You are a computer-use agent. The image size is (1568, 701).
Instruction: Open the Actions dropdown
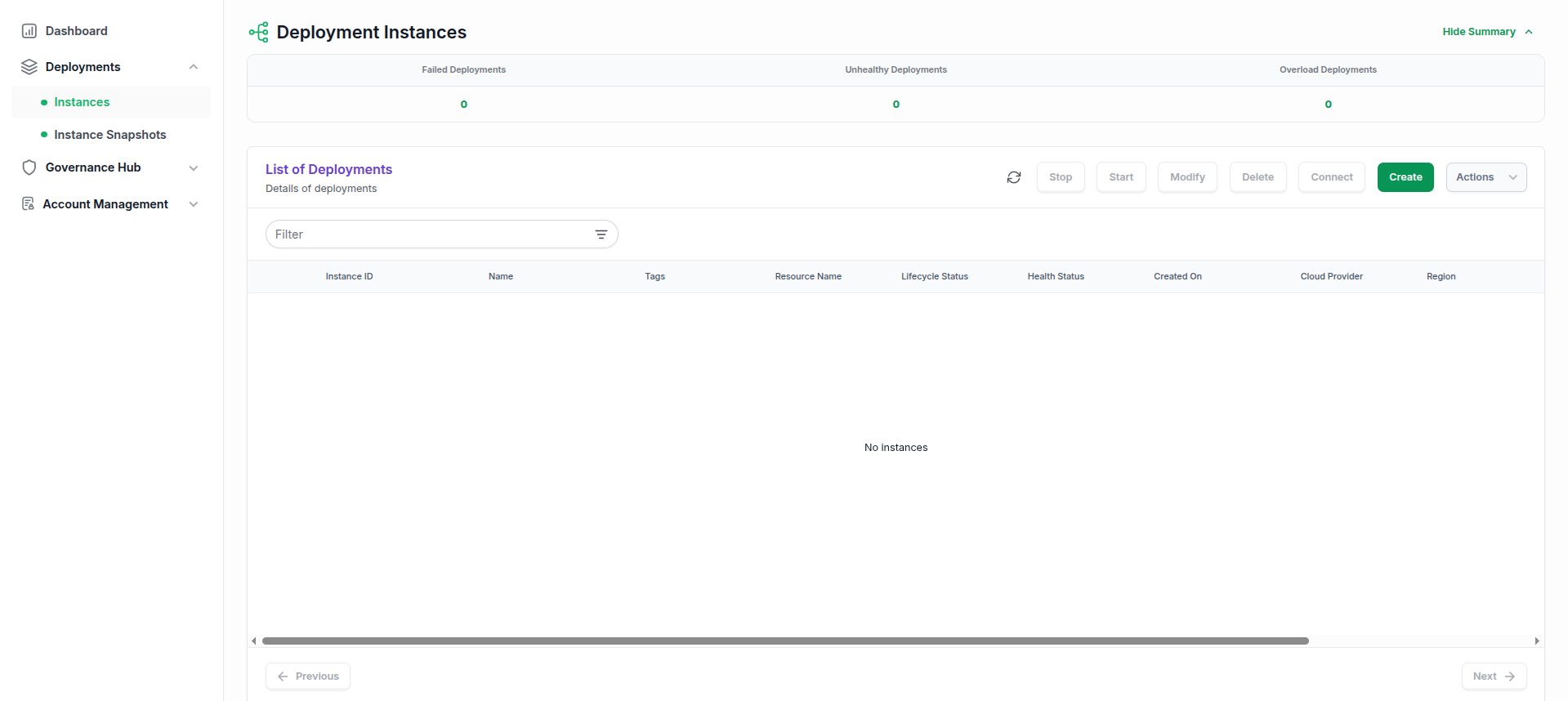point(1485,177)
